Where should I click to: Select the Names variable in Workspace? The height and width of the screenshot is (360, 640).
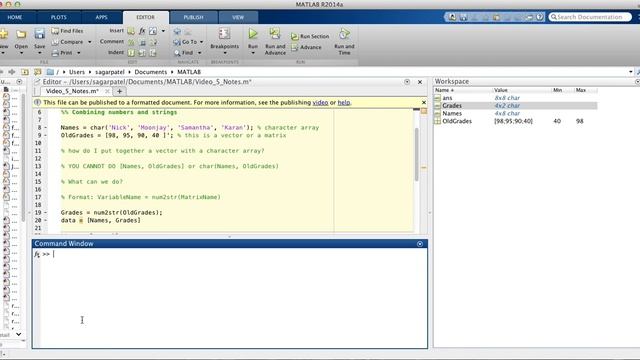click(x=452, y=113)
